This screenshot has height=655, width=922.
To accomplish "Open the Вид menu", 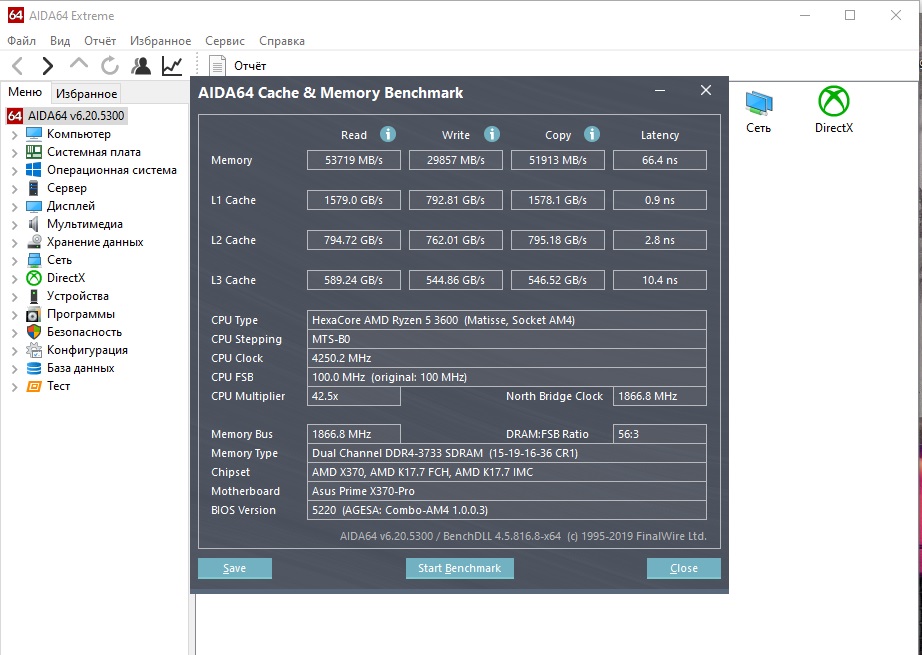I will [x=60, y=41].
